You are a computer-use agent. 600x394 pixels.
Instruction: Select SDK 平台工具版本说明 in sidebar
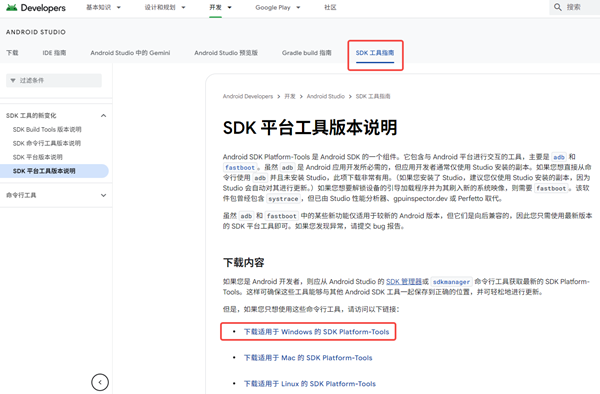54,171
